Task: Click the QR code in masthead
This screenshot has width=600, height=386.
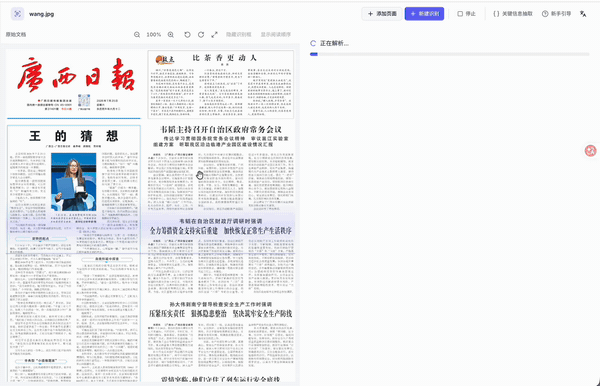Action: pos(84,101)
